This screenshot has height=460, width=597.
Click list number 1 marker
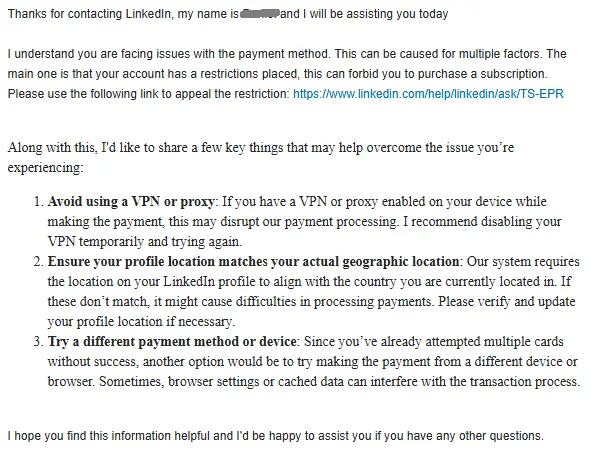pyautogui.click(x=38, y=201)
